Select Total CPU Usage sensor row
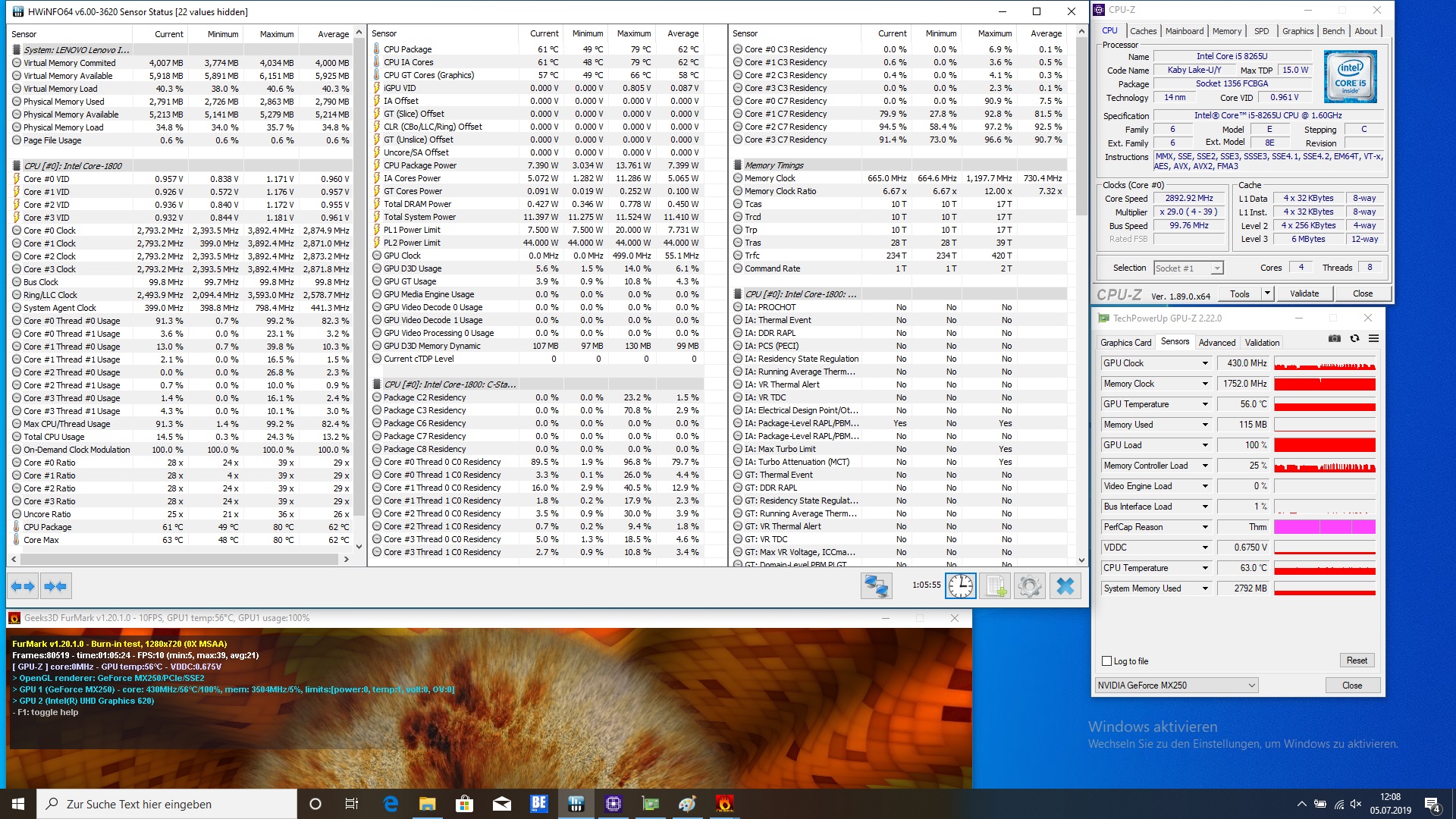The height and width of the screenshot is (819, 1456). [x=180, y=437]
